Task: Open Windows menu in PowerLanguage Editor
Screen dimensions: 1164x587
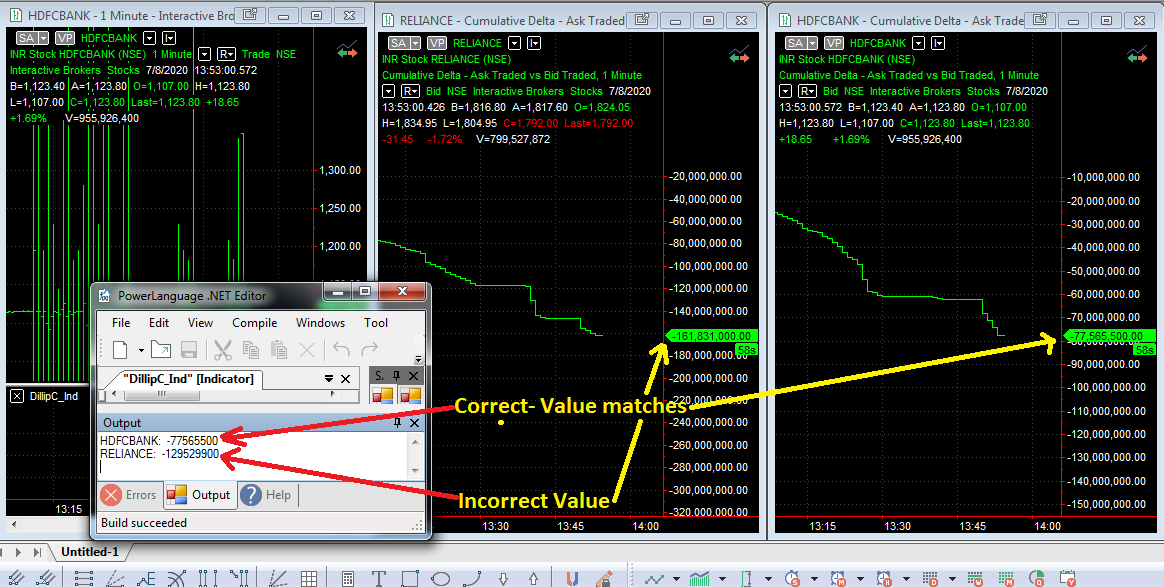Action: 320,323
